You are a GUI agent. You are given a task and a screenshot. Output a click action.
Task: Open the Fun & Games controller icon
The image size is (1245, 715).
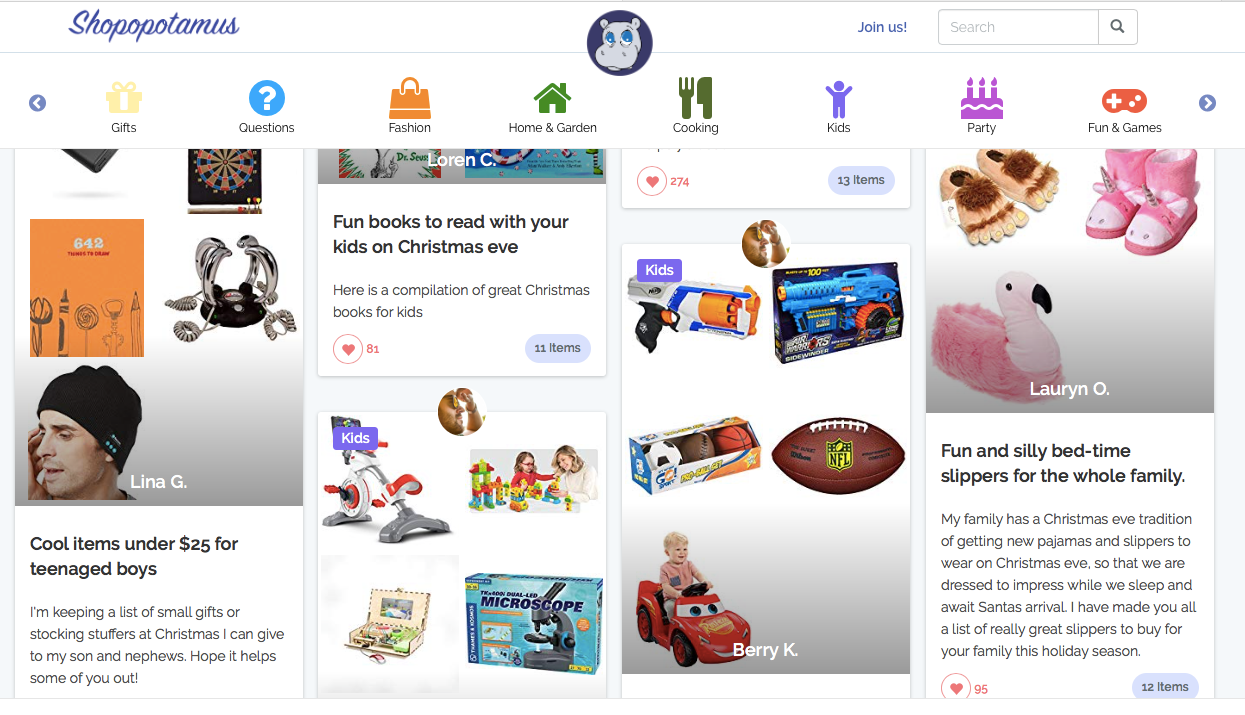[x=1124, y=100]
